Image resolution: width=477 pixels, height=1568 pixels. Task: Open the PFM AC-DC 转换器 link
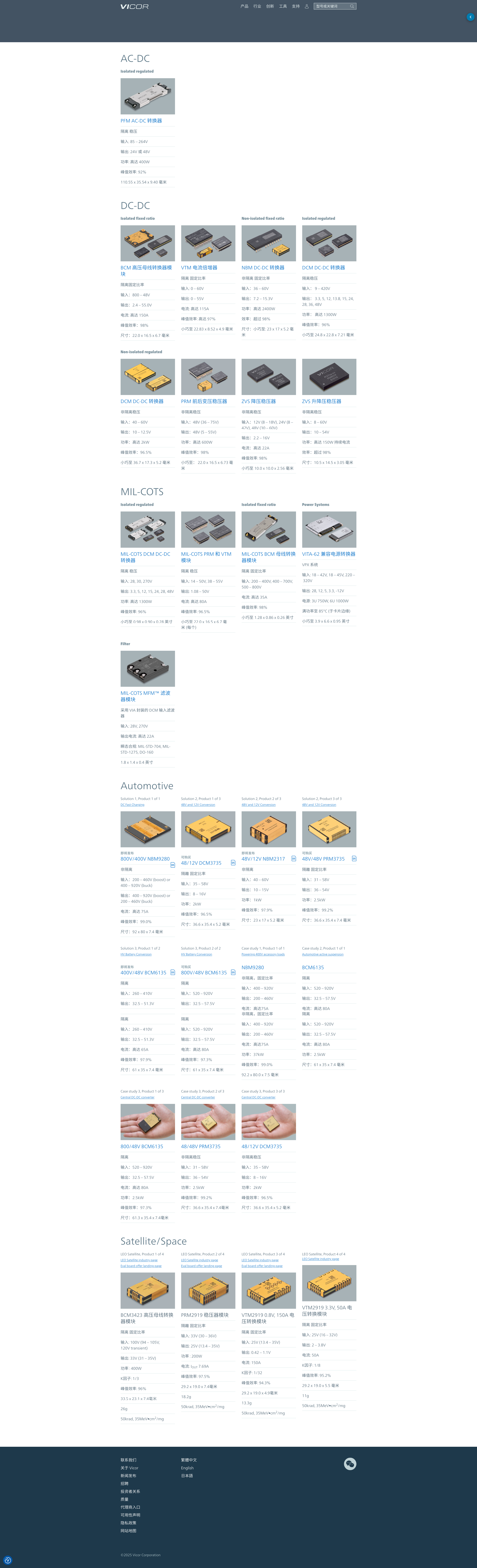coord(141,120)
